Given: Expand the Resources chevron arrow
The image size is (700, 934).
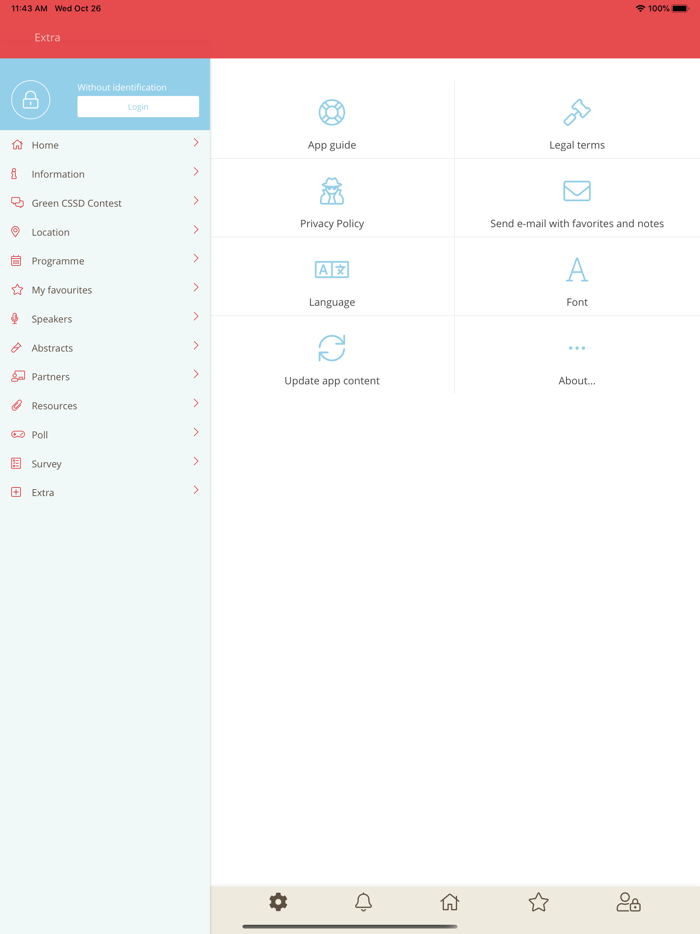Looking at the screenshot, I should 196,404.
